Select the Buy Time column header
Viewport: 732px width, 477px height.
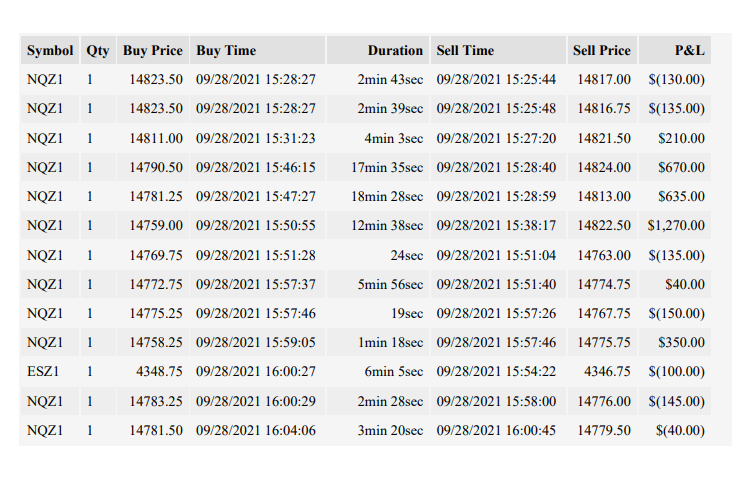257,50
